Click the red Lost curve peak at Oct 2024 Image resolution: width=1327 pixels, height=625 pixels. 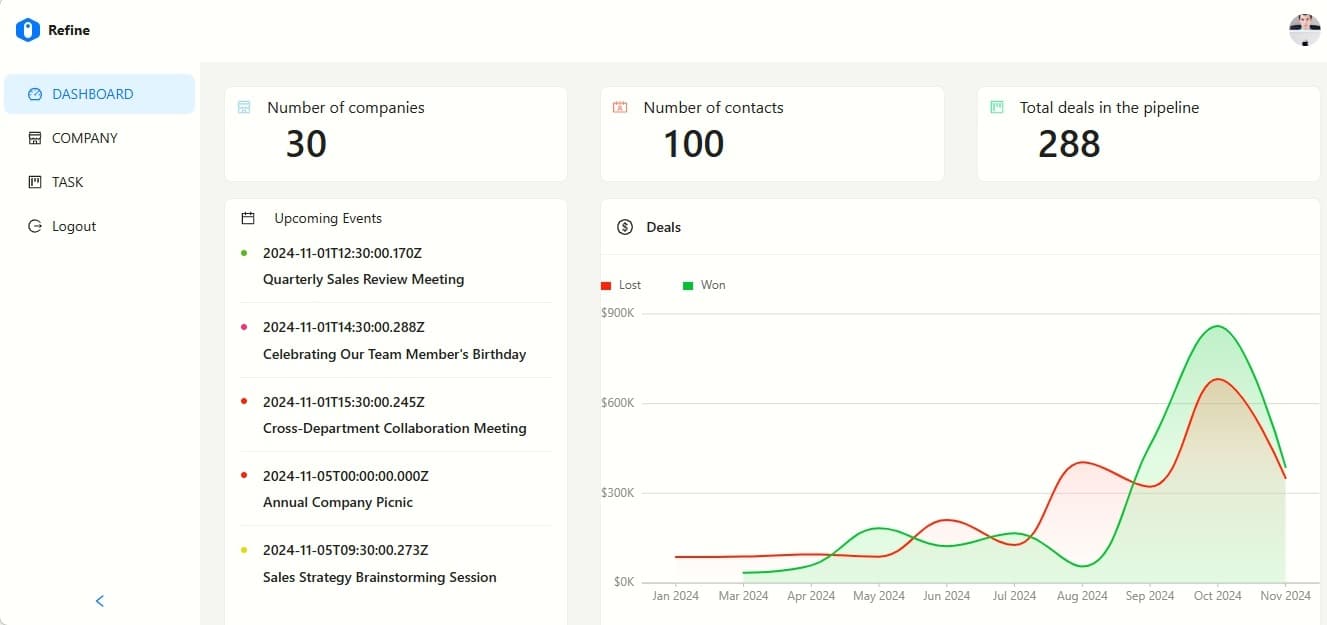1217,379
